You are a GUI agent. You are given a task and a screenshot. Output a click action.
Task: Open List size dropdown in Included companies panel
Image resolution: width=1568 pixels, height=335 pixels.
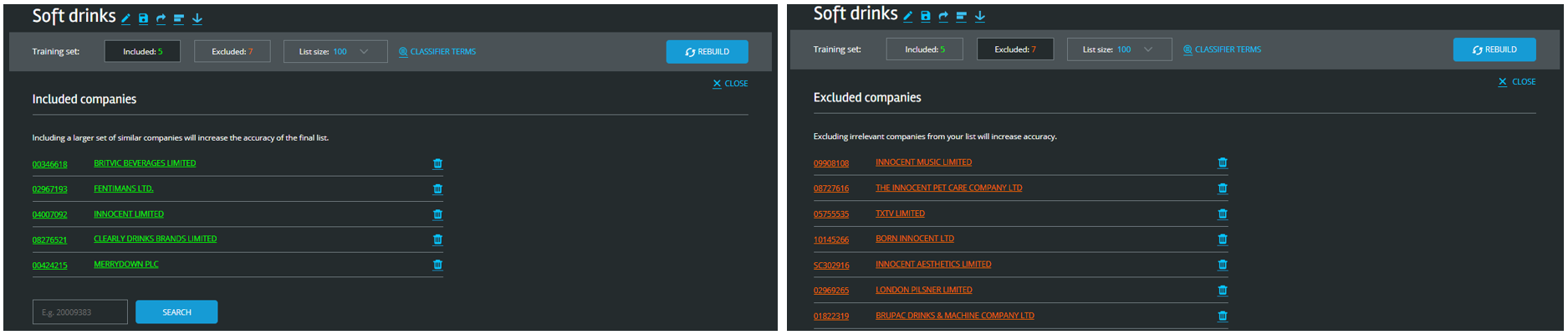pos(335,52)
